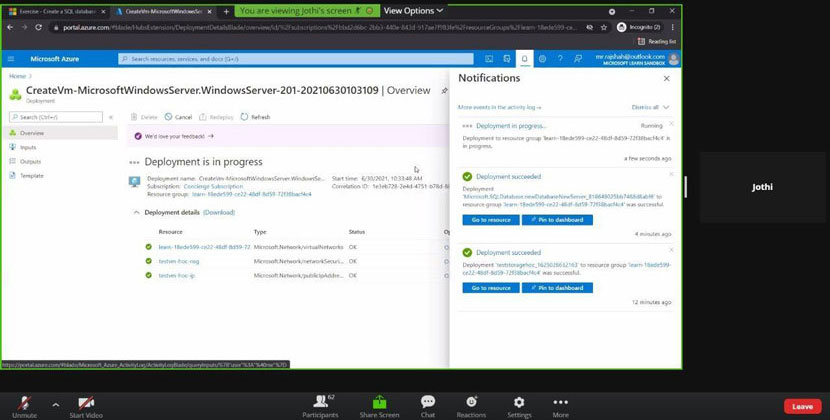Refresh the deployment overview
This screenshot has width=830, height=420.
[x=255, y=117]
